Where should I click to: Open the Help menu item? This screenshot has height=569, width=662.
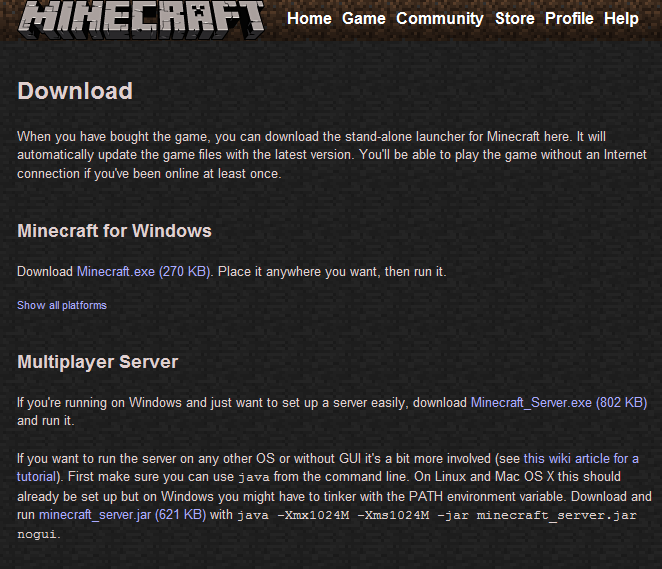point(621,19)
